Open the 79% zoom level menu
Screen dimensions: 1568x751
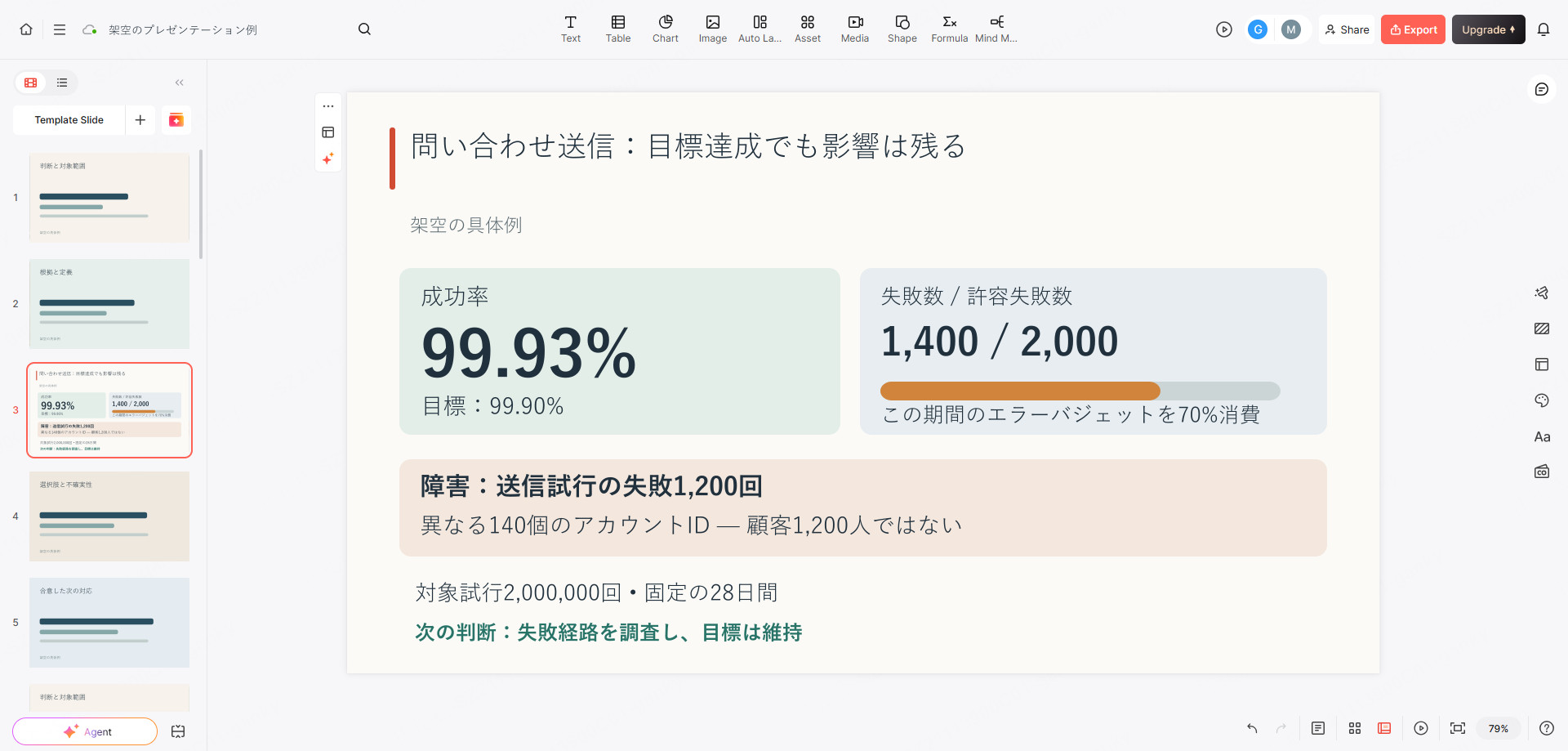(1499, 728)
